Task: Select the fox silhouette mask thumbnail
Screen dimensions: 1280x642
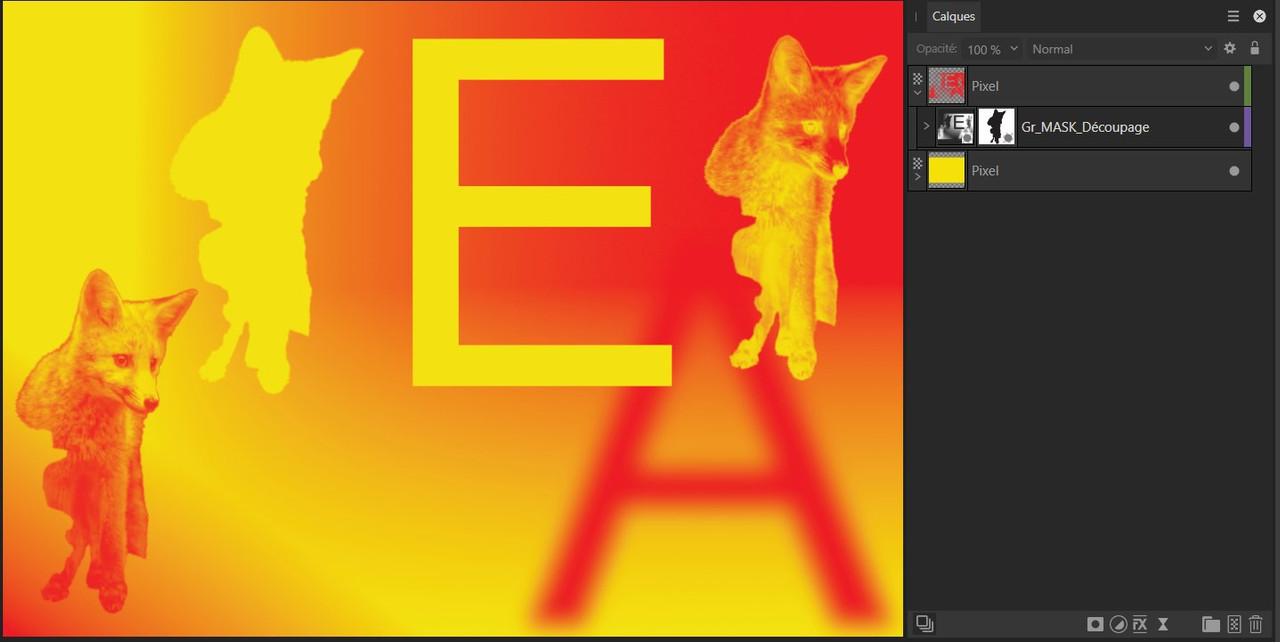Action: click(996, 127)
